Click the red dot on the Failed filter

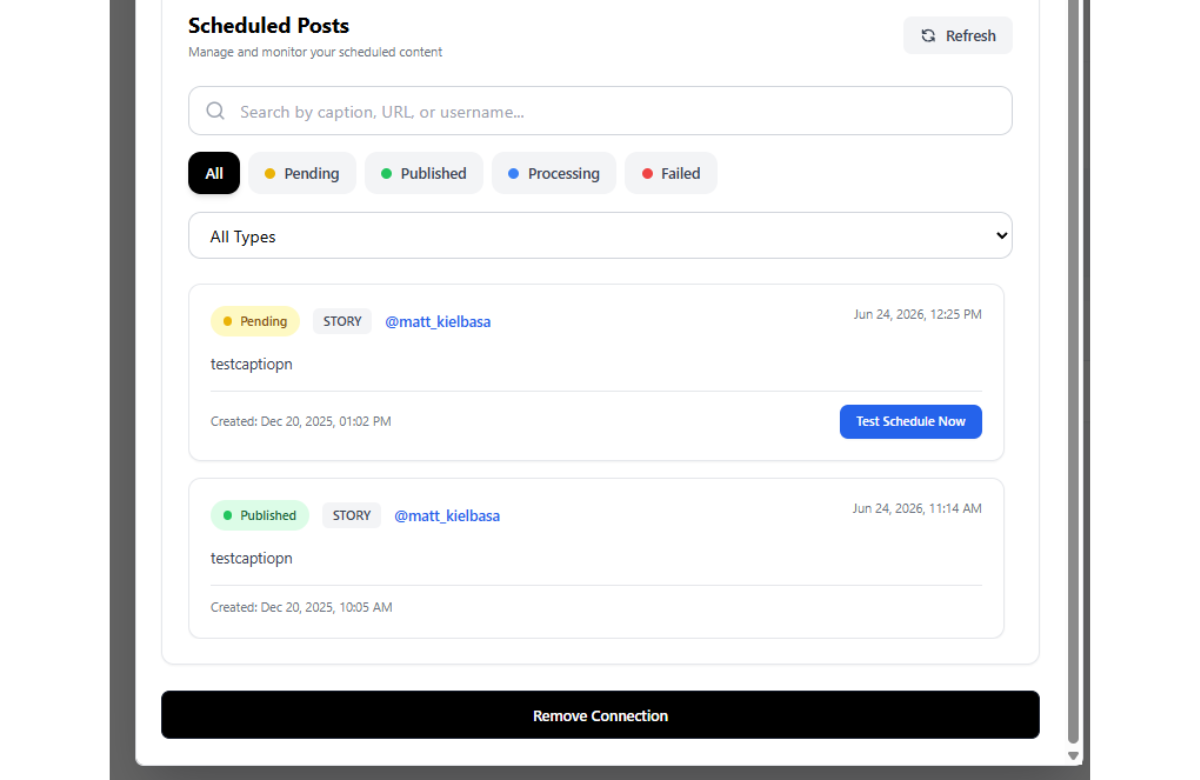click(x=647, y=173)
